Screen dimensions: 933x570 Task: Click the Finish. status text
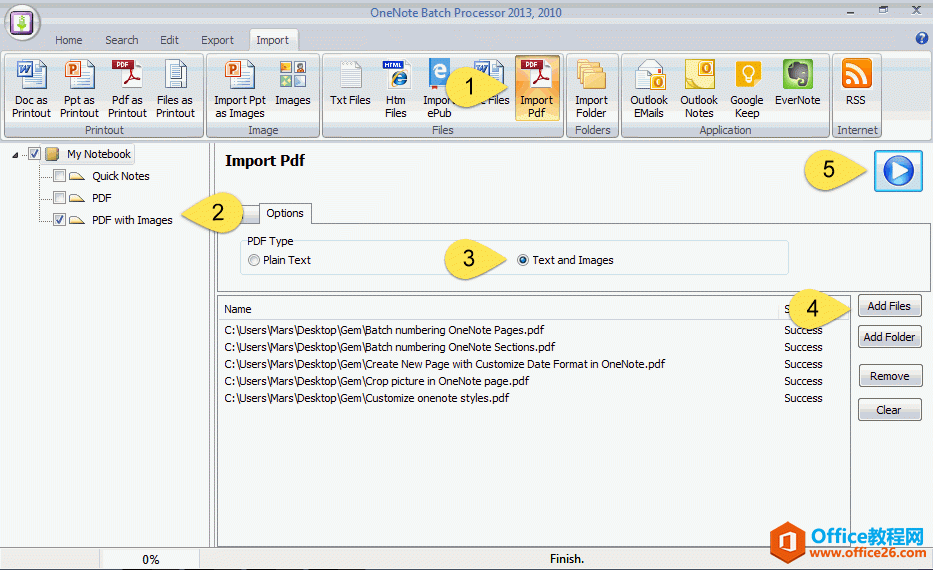click(566, 559)
